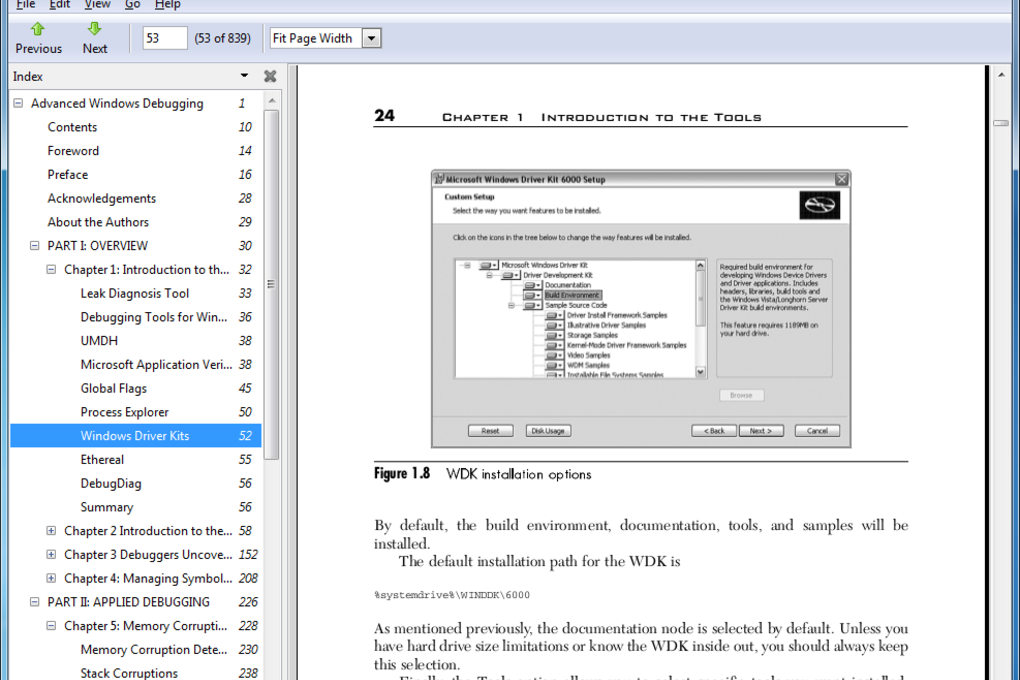
Task: Go to the next page with the down arrow
Action: click(94, 29)
